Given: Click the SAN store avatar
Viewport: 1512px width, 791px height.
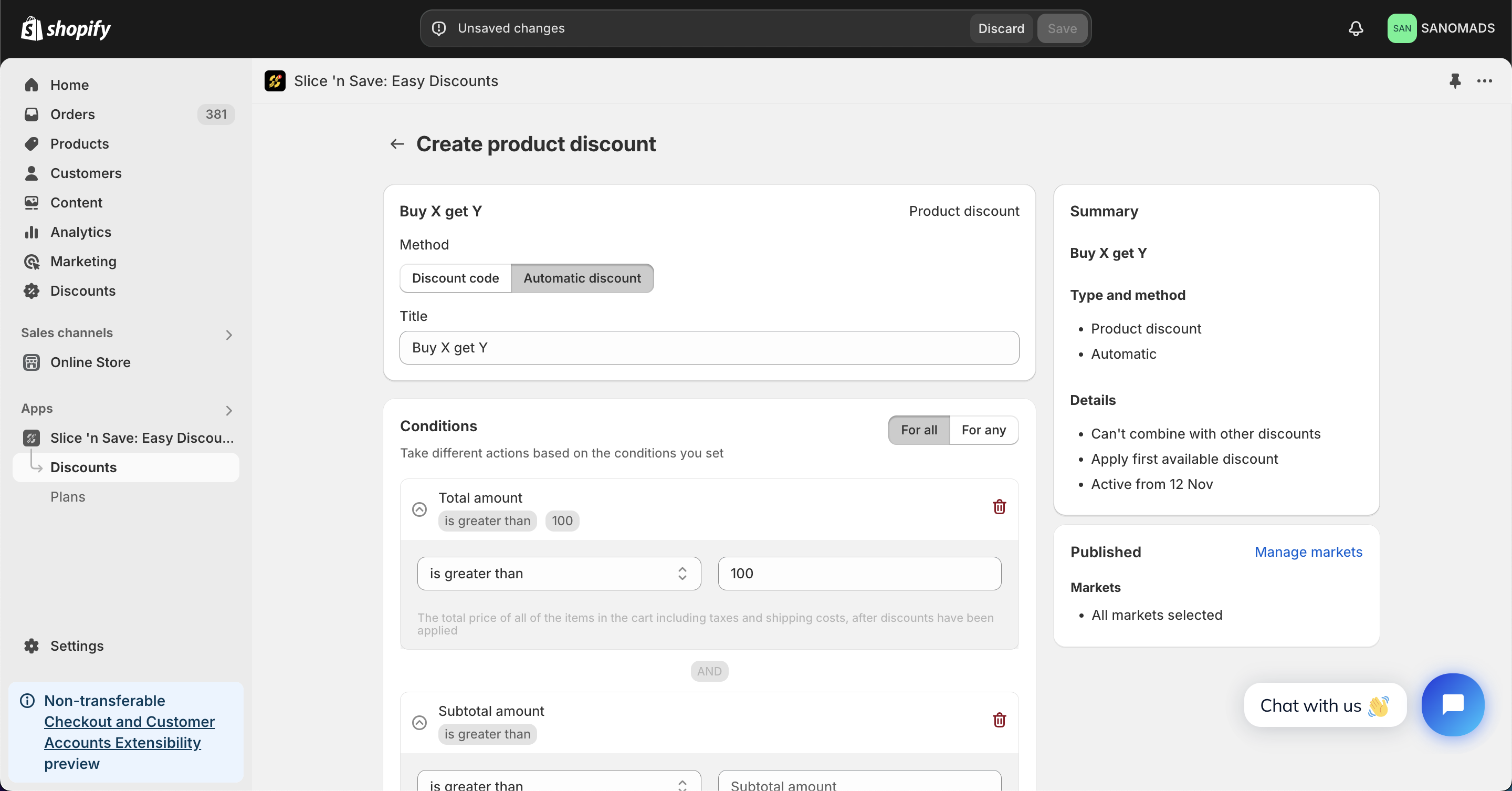Looking at the screenshot, I should pos(1401,28).
